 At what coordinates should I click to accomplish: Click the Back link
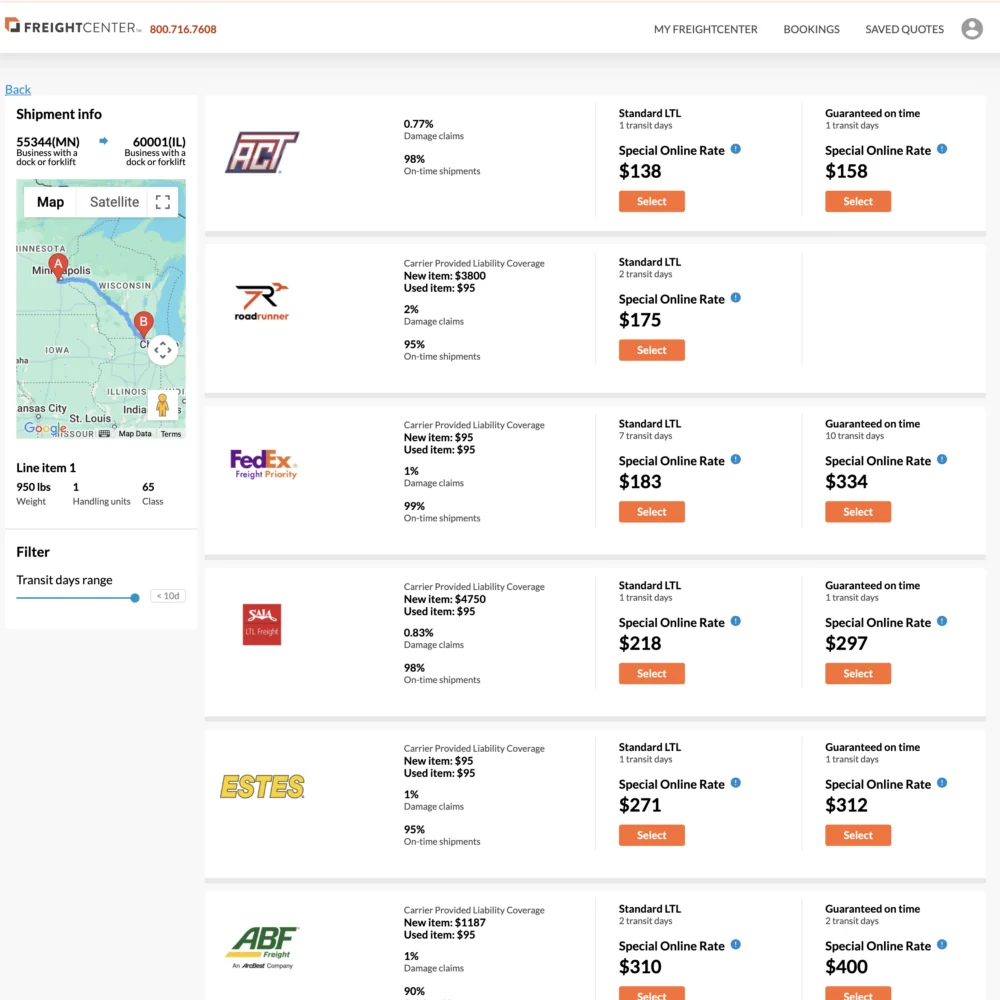click(18, 89)
